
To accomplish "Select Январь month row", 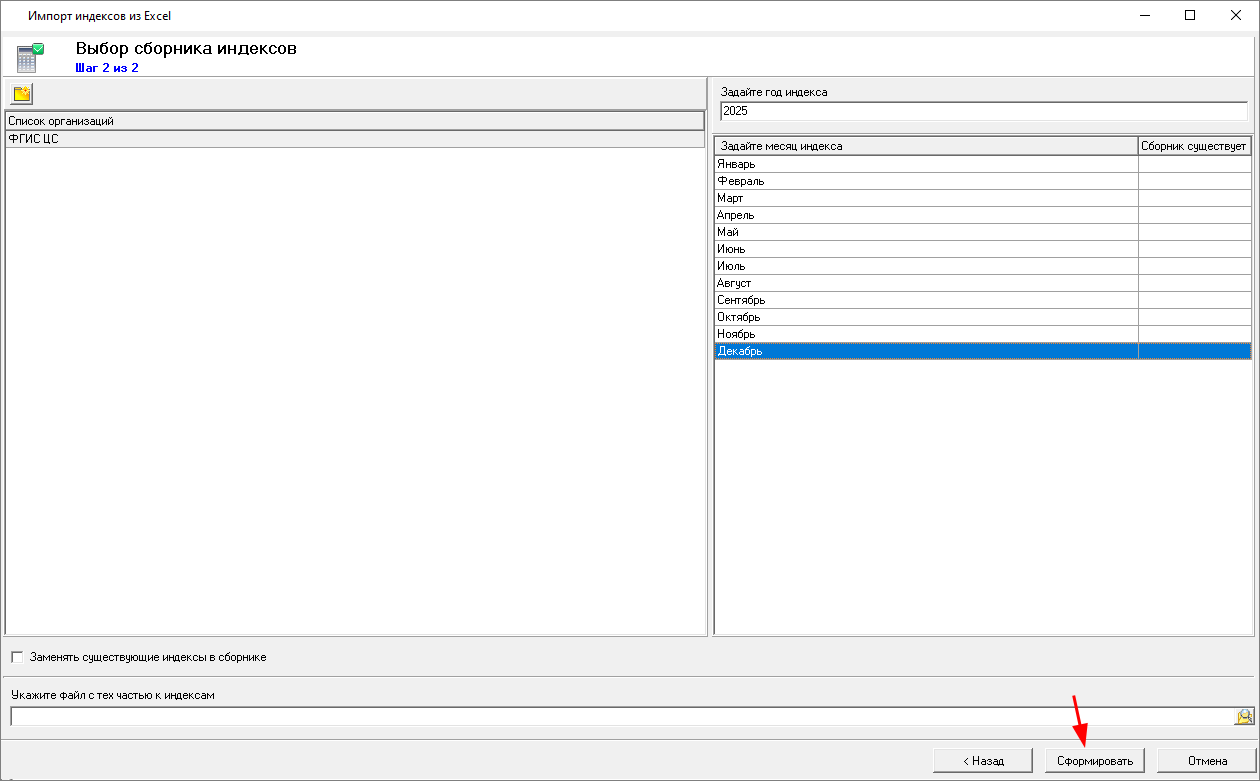I will tap(925, 164).
